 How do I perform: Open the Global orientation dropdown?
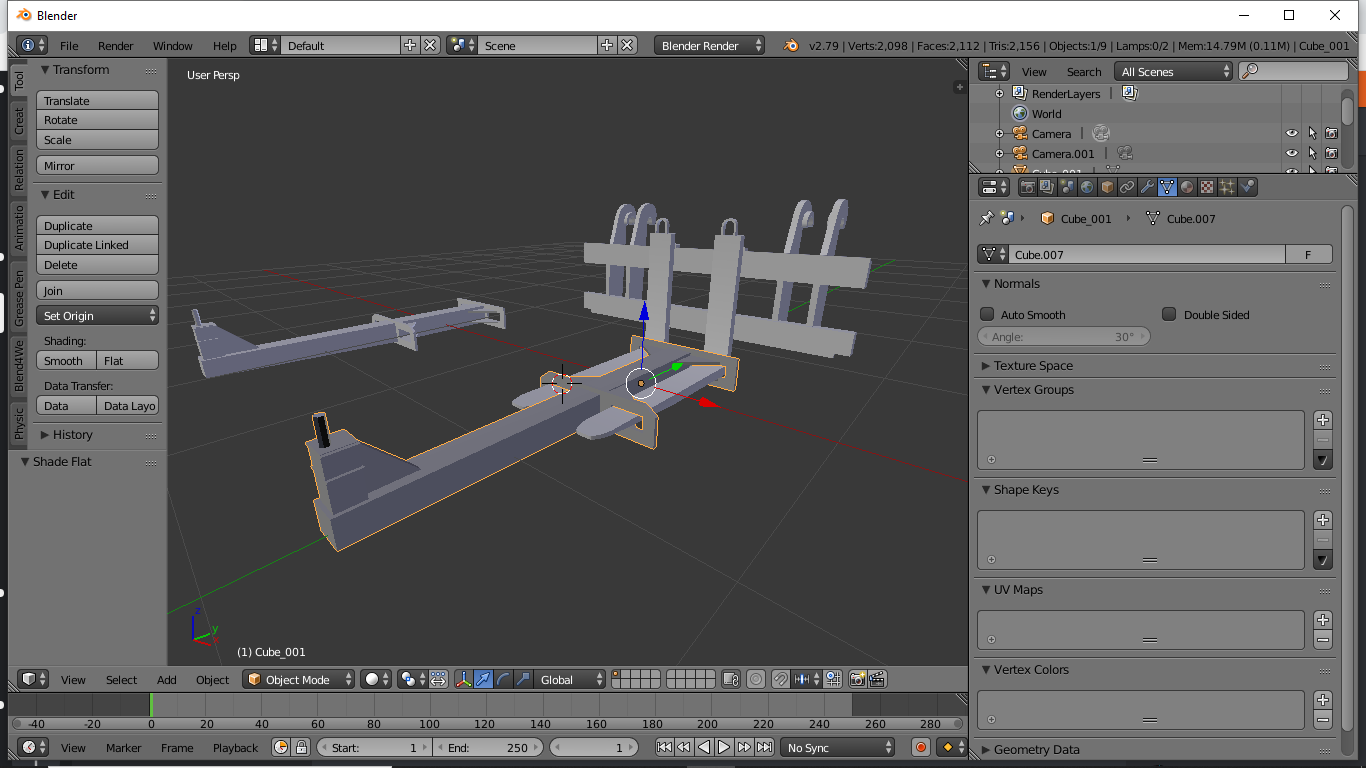570,679
